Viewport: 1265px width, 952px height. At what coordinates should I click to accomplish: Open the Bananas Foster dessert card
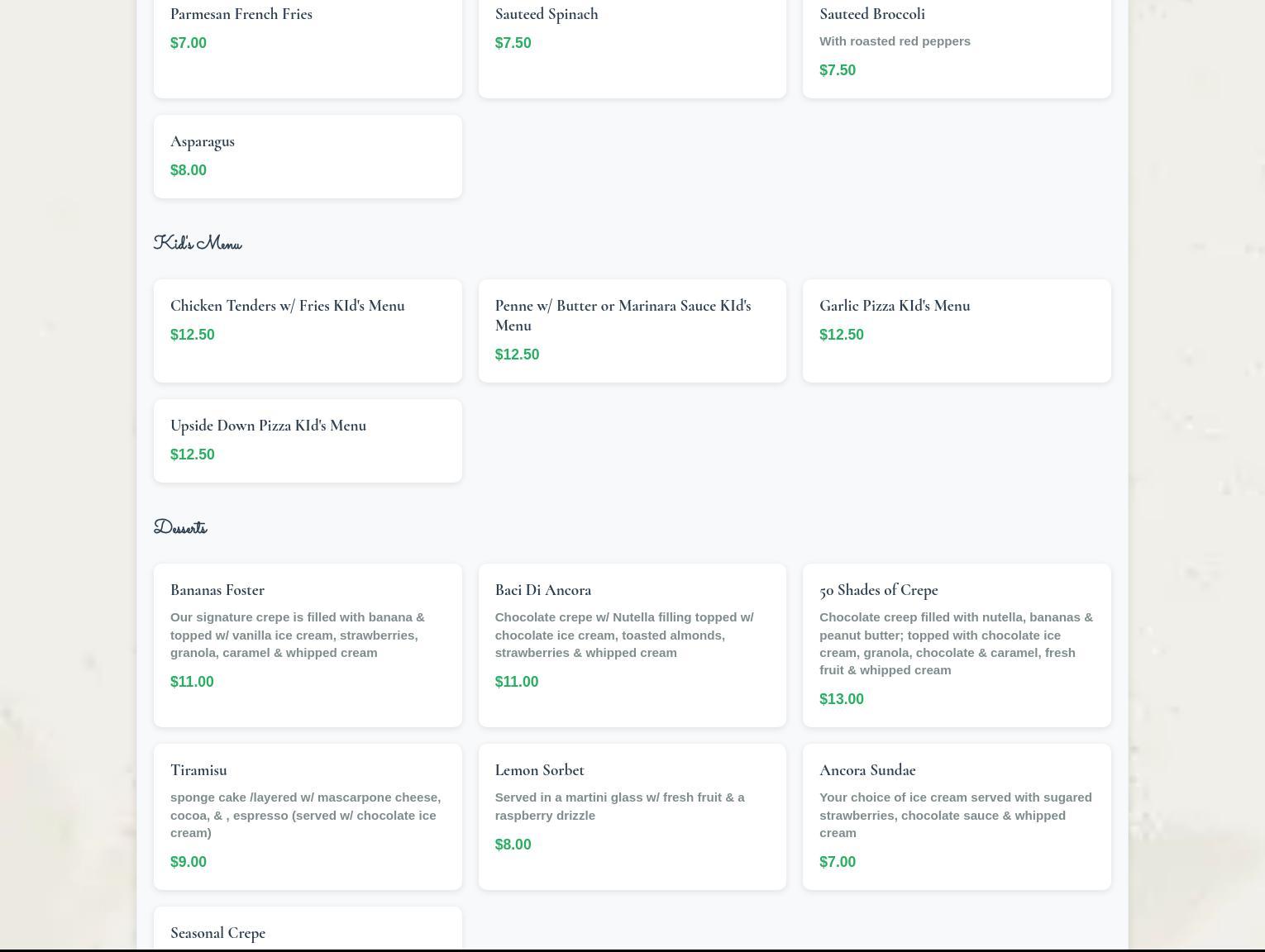pyautogui.click(x=307, y=645)
